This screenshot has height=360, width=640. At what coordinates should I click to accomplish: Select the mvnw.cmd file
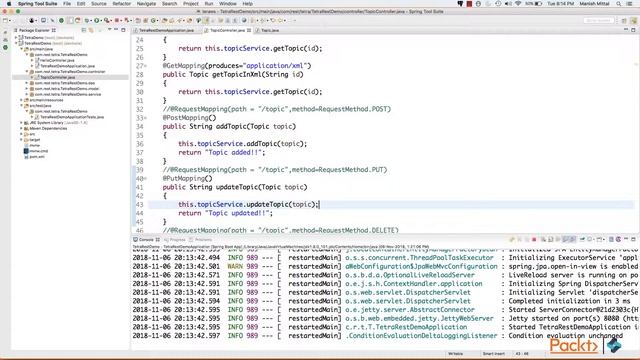tap(36, 151)
